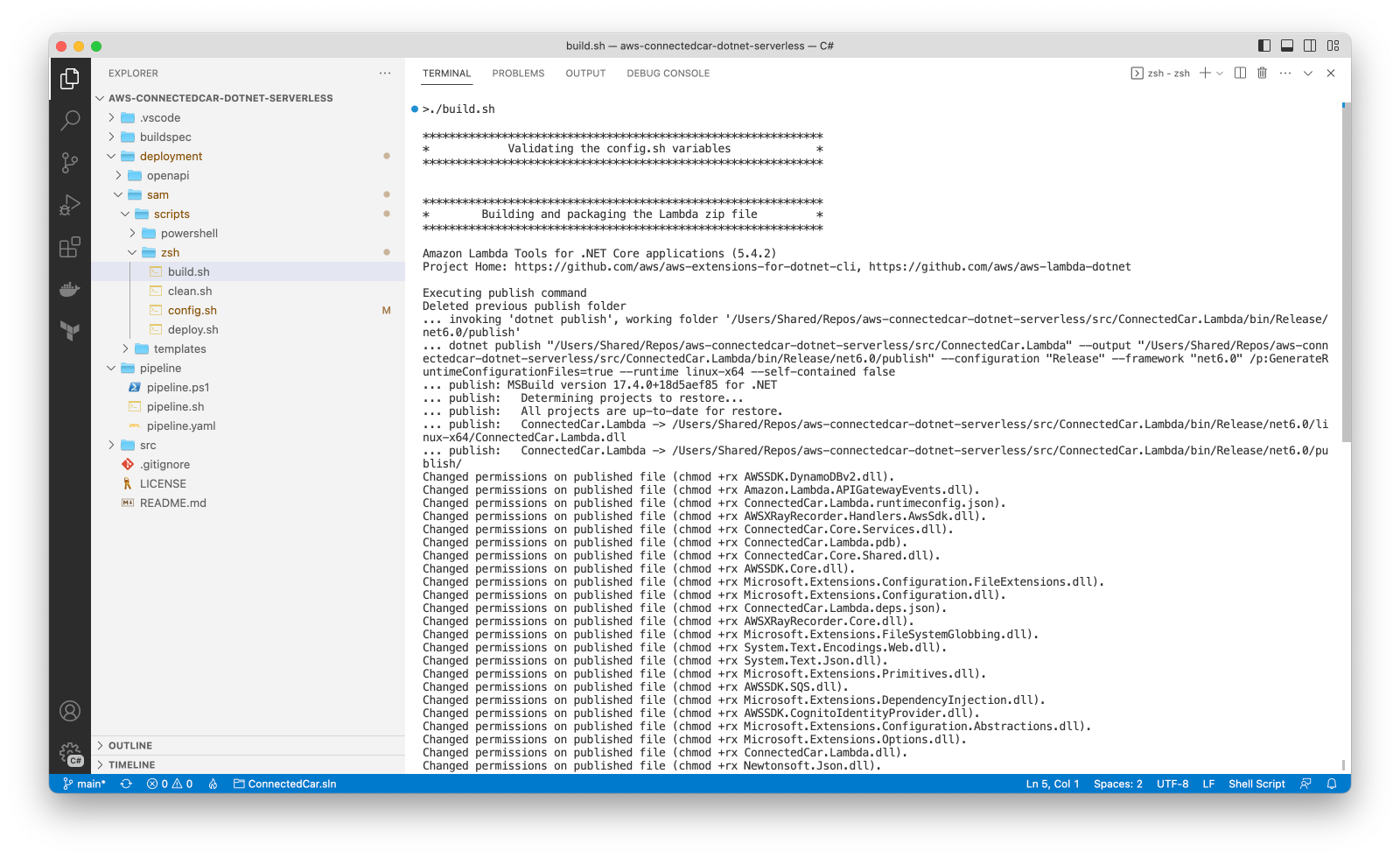Toggle secondary side bar layout icon
The height and width of the screenshot is (858, 1400).
tap(1310, 46)
